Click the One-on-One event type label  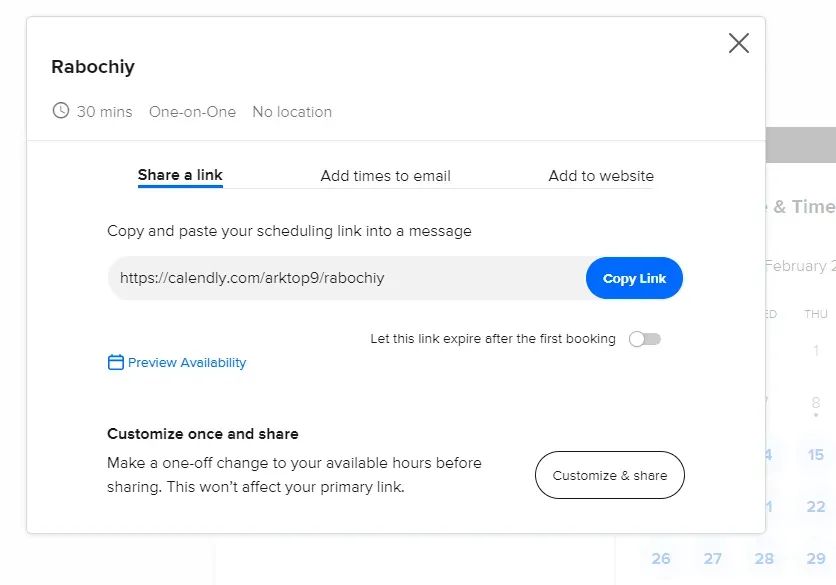point(192,112)
